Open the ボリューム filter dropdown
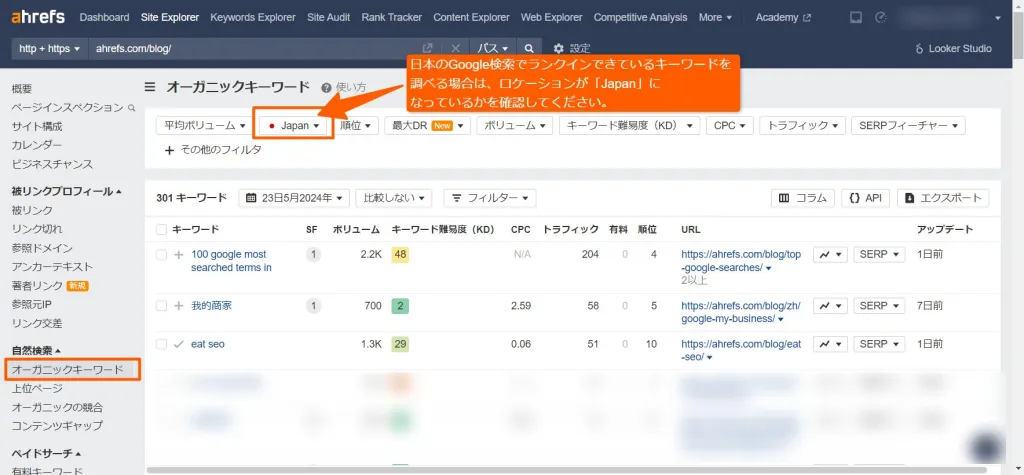Screen dimensions: 1024x475 coord(515,125)
